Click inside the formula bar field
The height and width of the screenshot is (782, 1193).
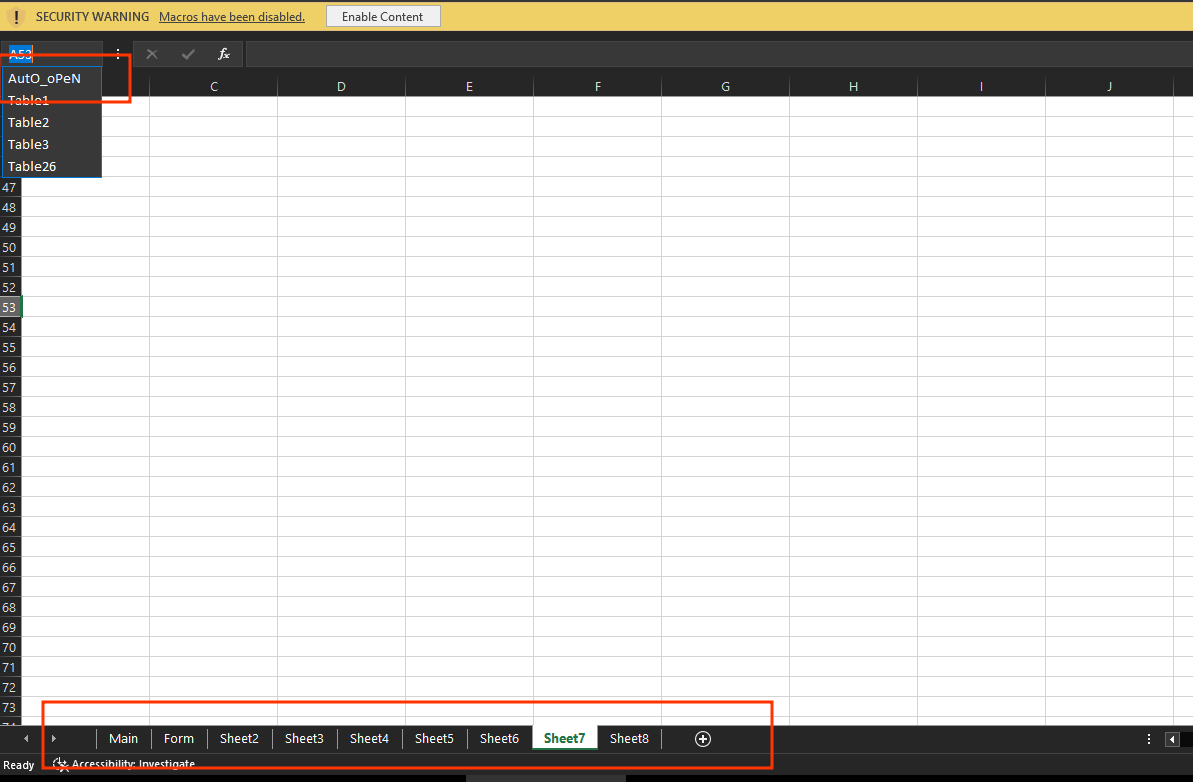(700, 54)
